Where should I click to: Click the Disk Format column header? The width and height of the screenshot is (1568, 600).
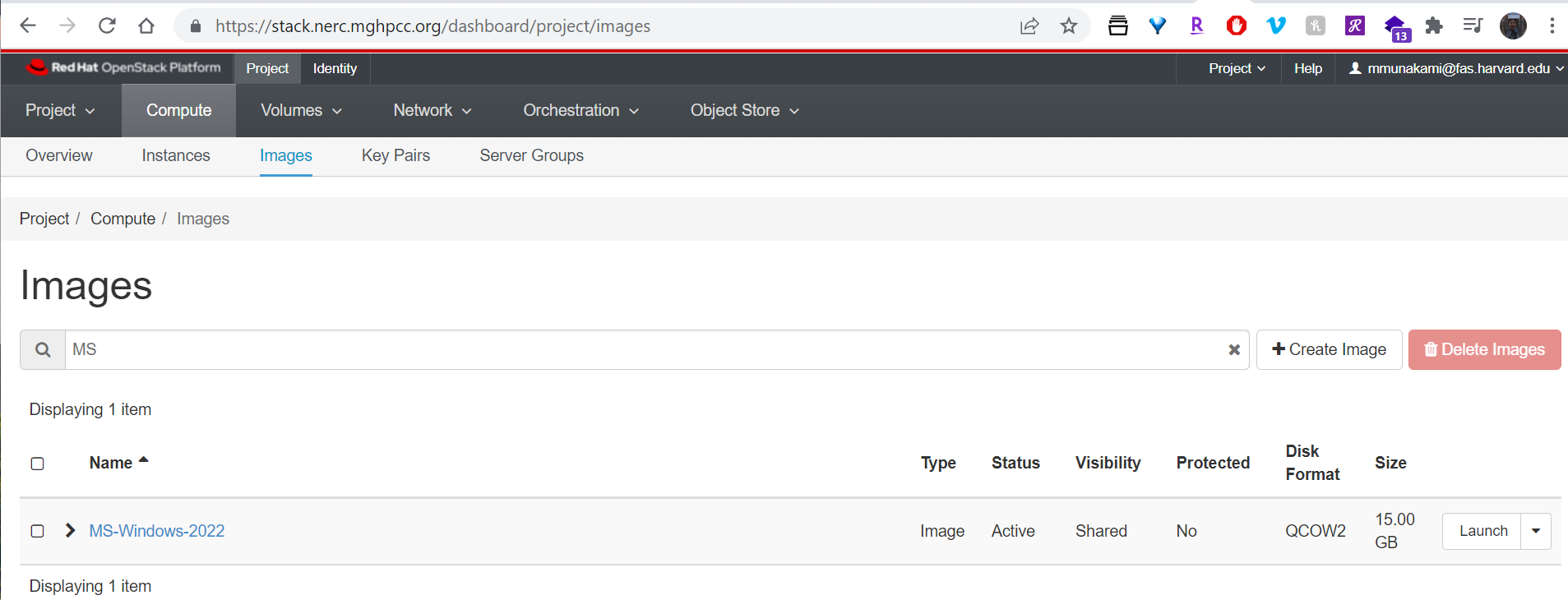pyautogui.click(x=1312, y=463)
